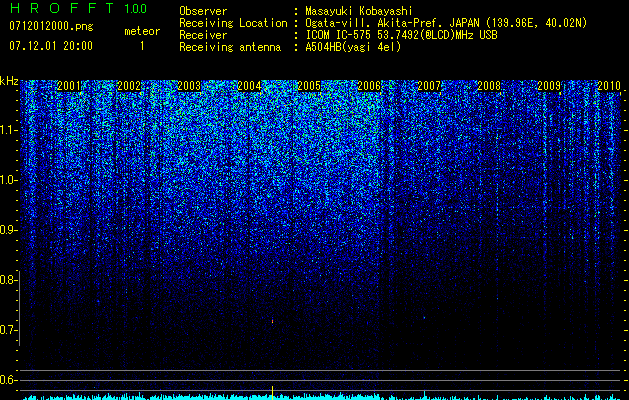Click the Observer field label
629x400 pixels.
203,11
